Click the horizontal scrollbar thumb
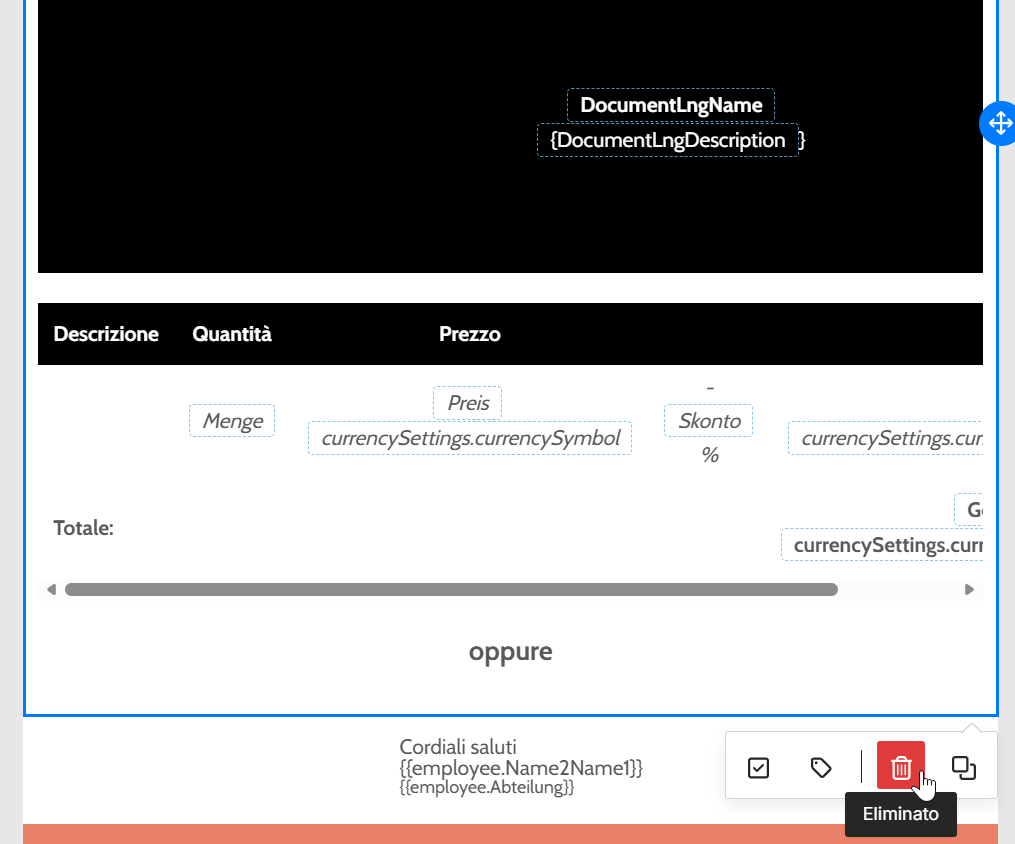The width and height of the screenshot is (1015, 844). pos(450,590)
